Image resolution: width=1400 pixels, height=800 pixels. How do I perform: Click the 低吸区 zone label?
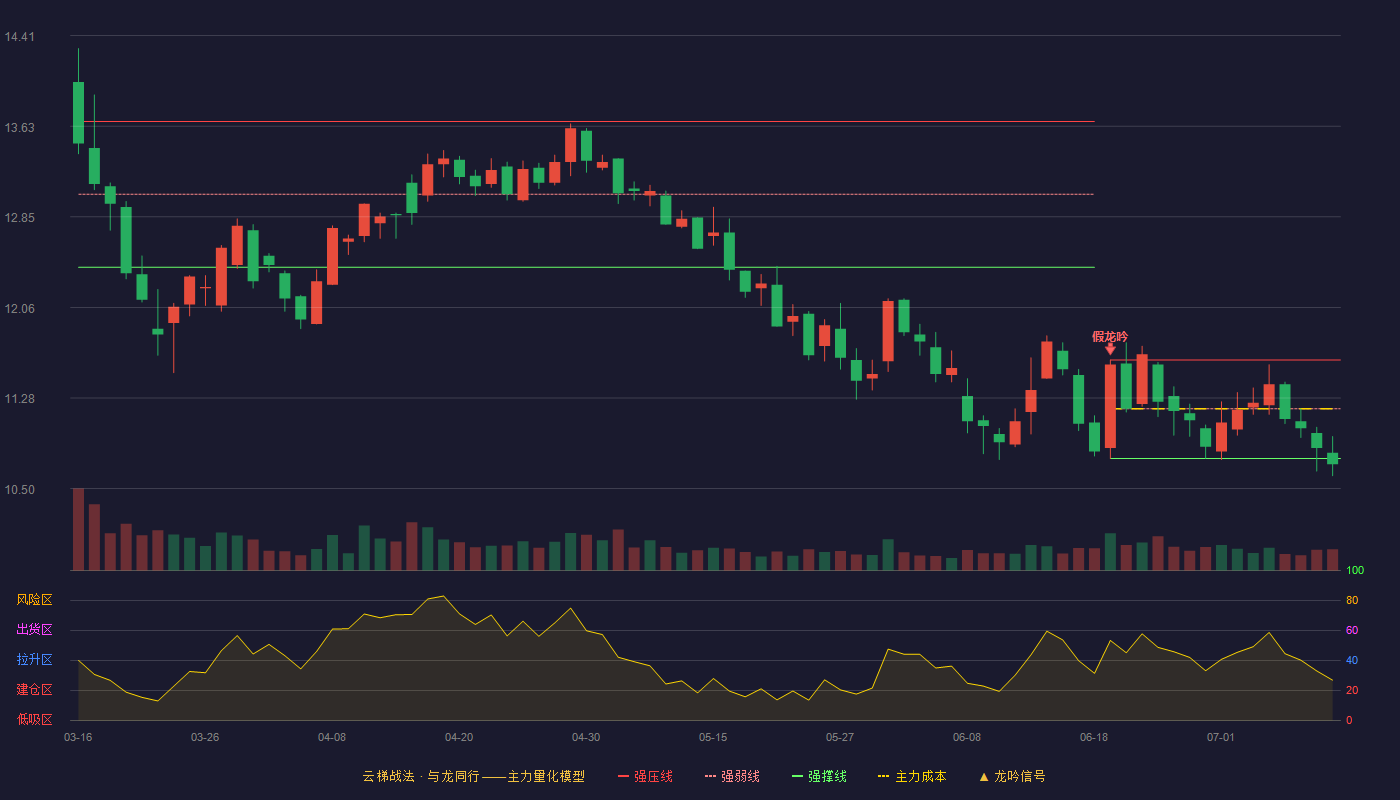pyautogui.click(x=34, y=719)
